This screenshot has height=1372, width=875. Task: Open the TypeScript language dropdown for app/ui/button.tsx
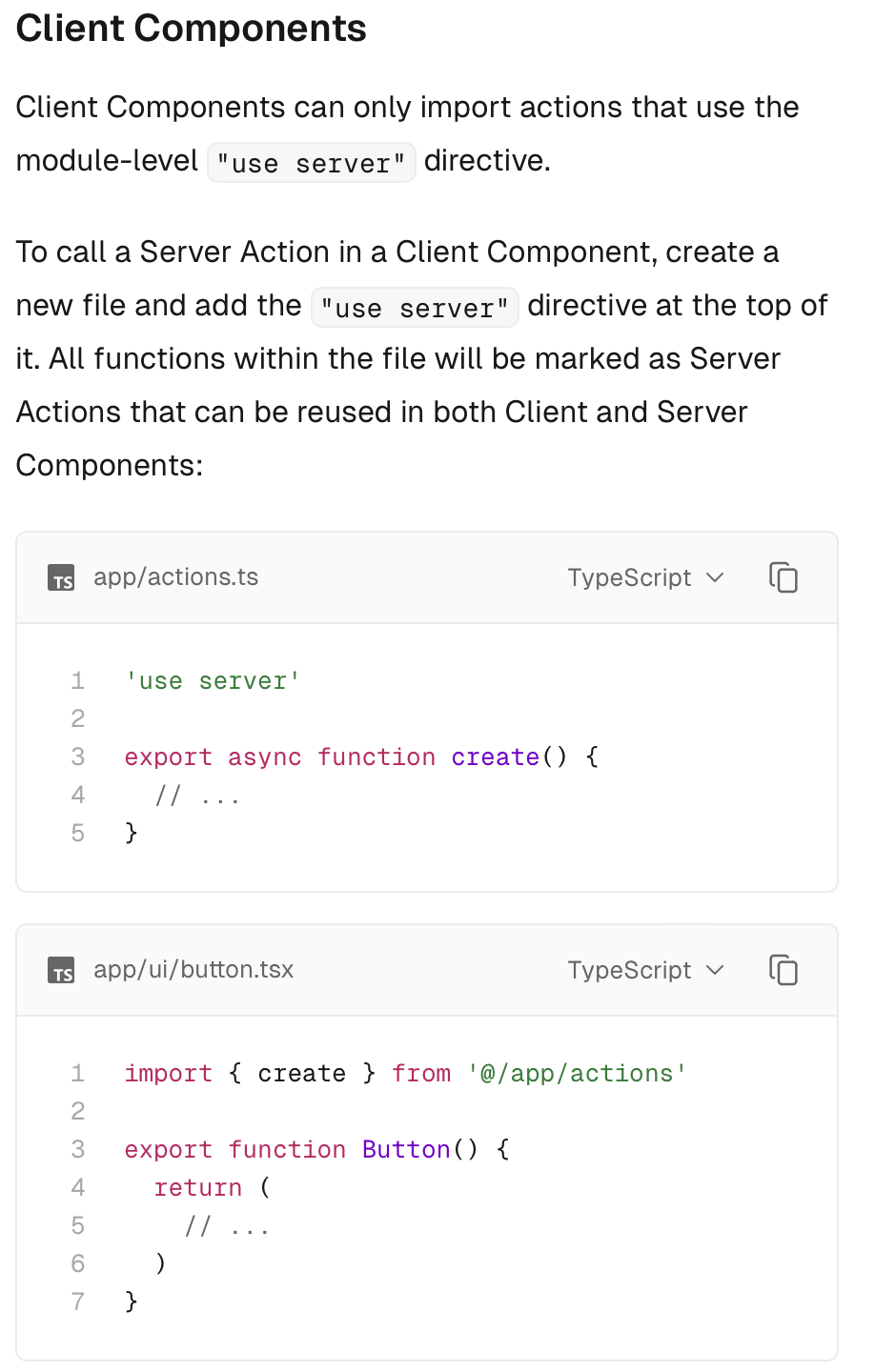pos(645,970)
